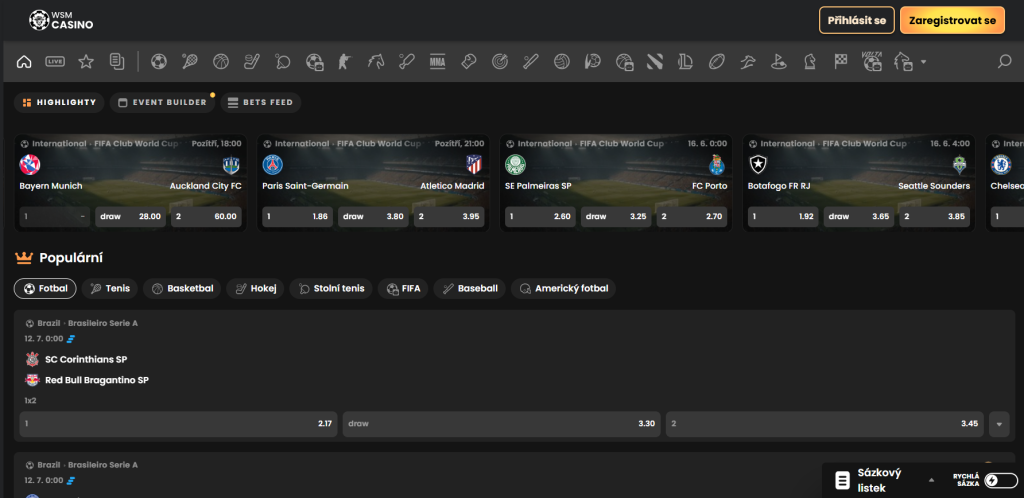
Task: Select the table tennis paddle icon in sports bar
Action: click(x=283, y=62)
